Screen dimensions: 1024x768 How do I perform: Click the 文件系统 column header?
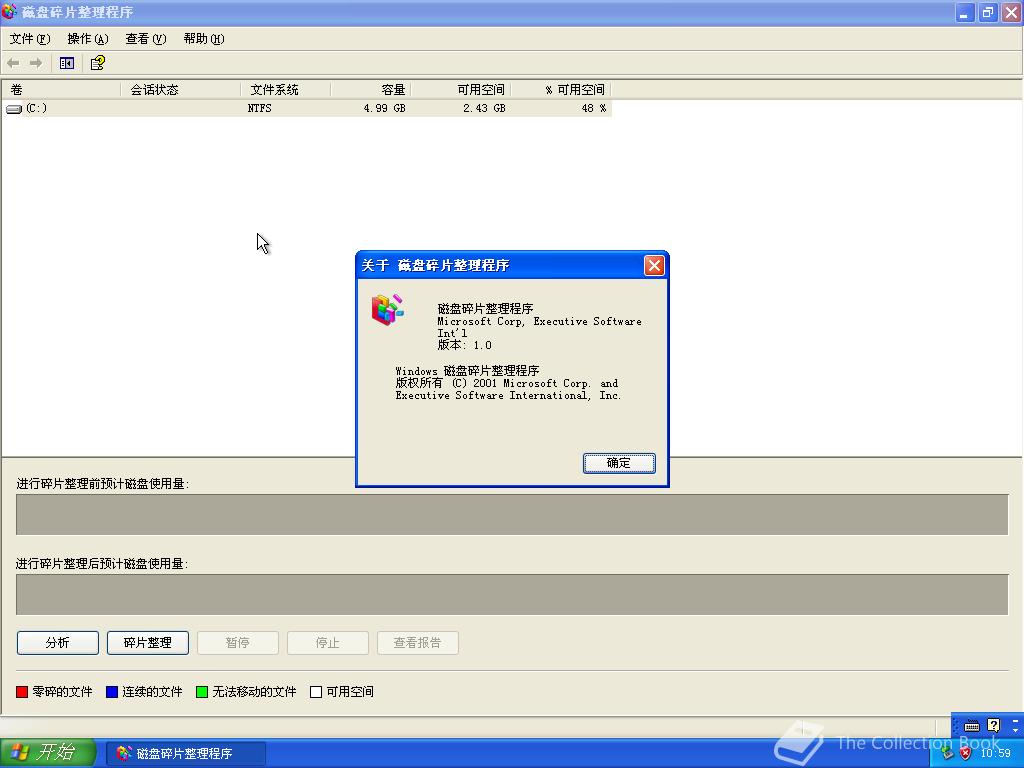click(286, 89)
